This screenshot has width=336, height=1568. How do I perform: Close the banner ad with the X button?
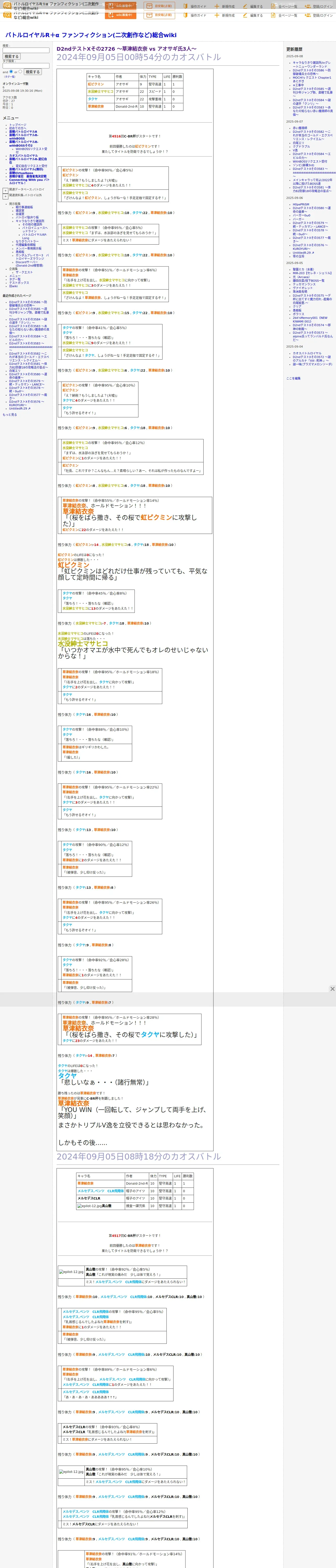point(332,989)
